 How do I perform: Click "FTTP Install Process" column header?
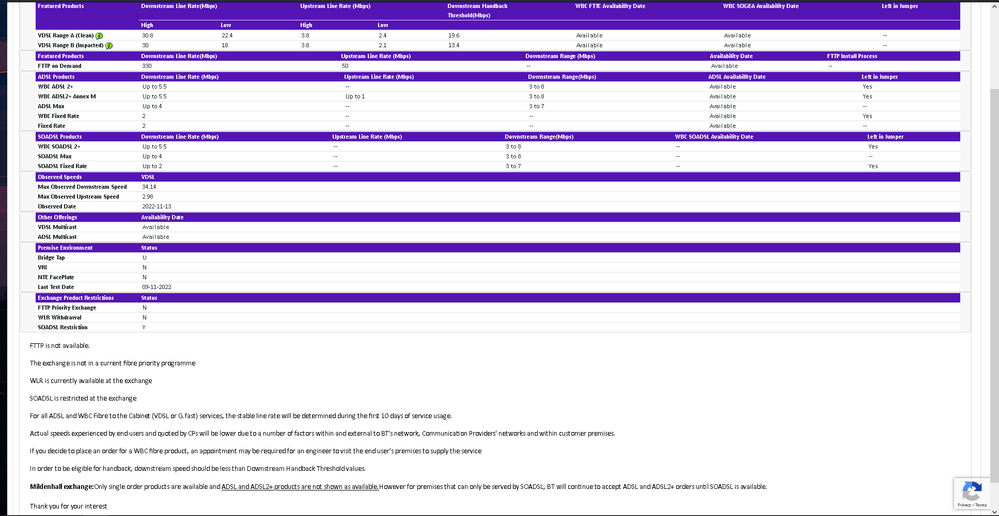click(x=852, y=56)
